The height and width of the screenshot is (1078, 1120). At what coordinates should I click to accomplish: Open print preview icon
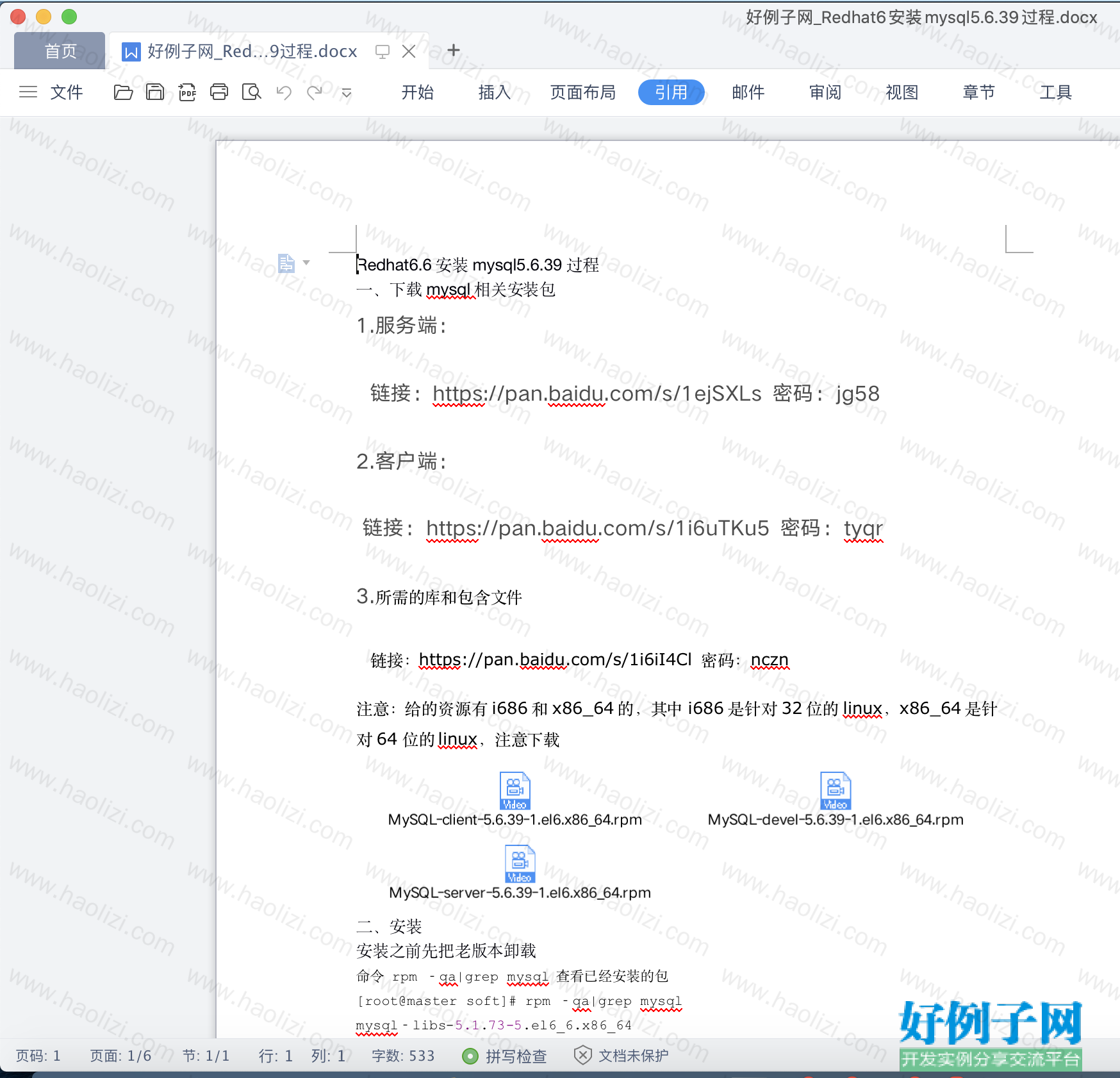click(x=251, y=92)
